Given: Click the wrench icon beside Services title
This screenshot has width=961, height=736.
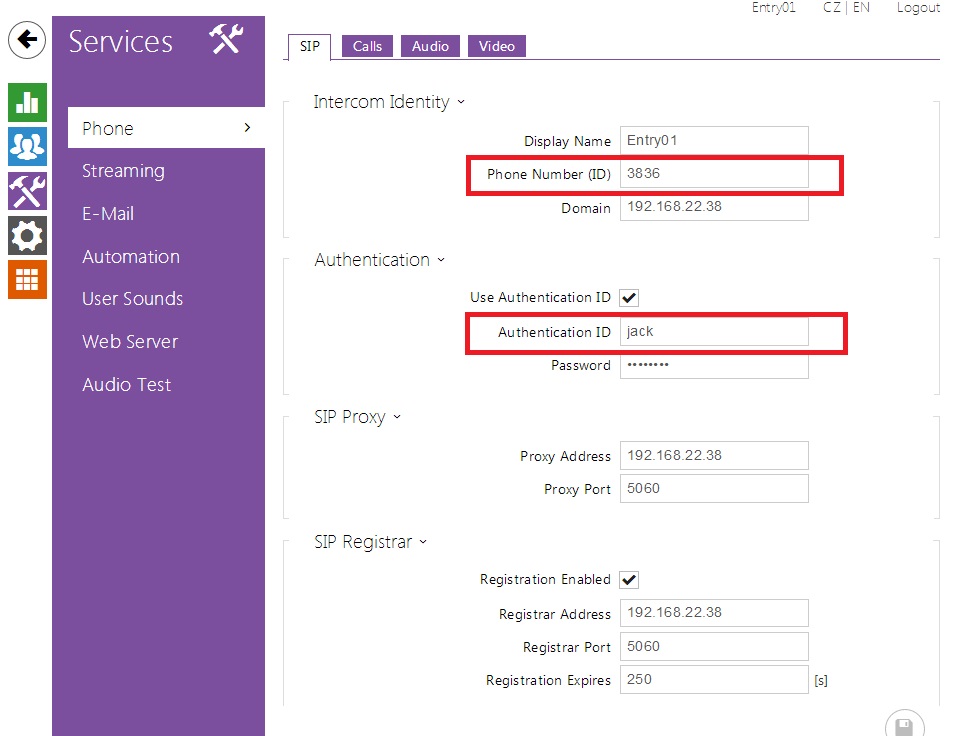Looking at the screenshot, I should point(226,41).
